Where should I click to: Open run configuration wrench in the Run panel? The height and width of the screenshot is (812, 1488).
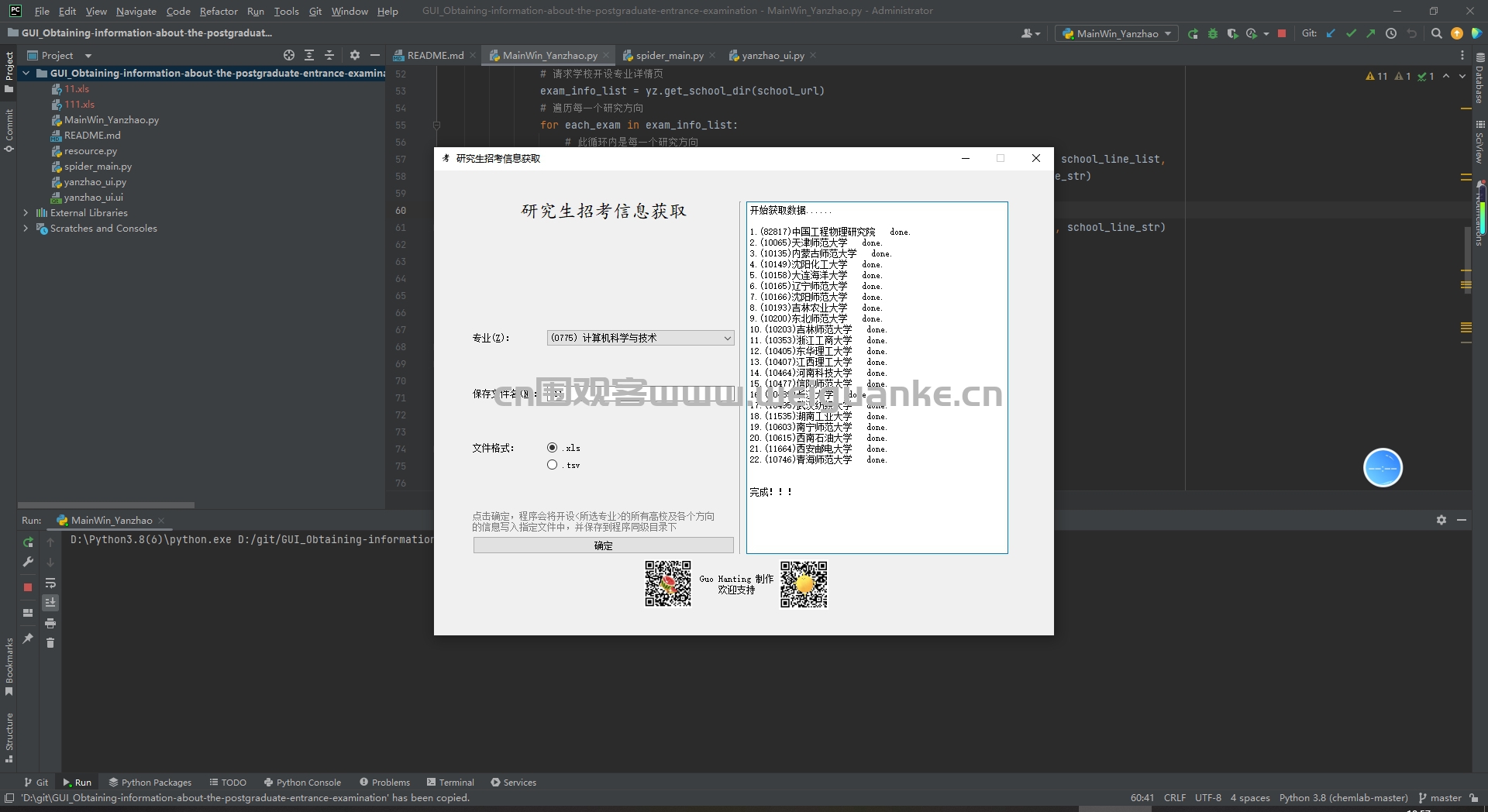pyautogui.click(x=28, y=562)
